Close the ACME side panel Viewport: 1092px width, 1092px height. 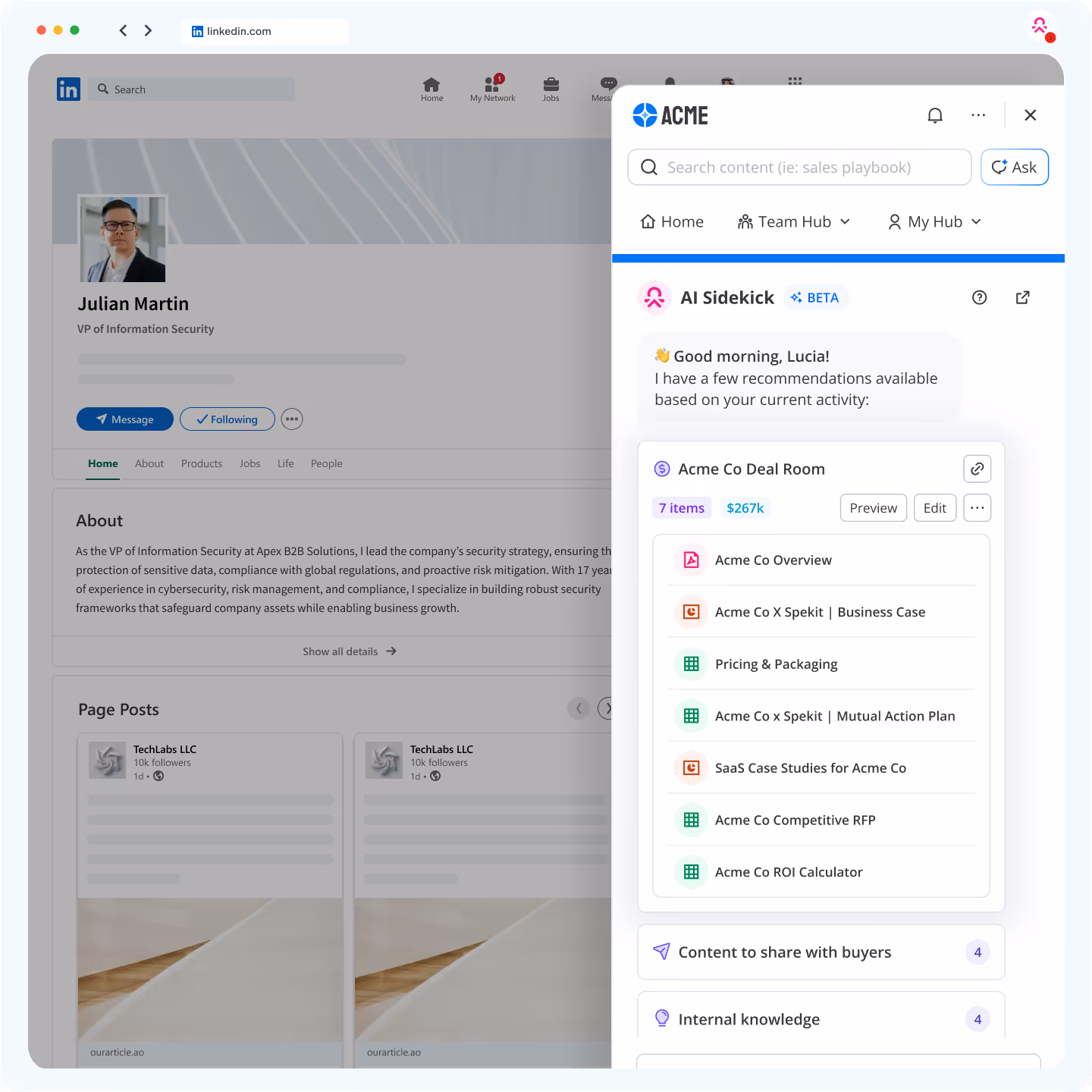pos(1030,115)
